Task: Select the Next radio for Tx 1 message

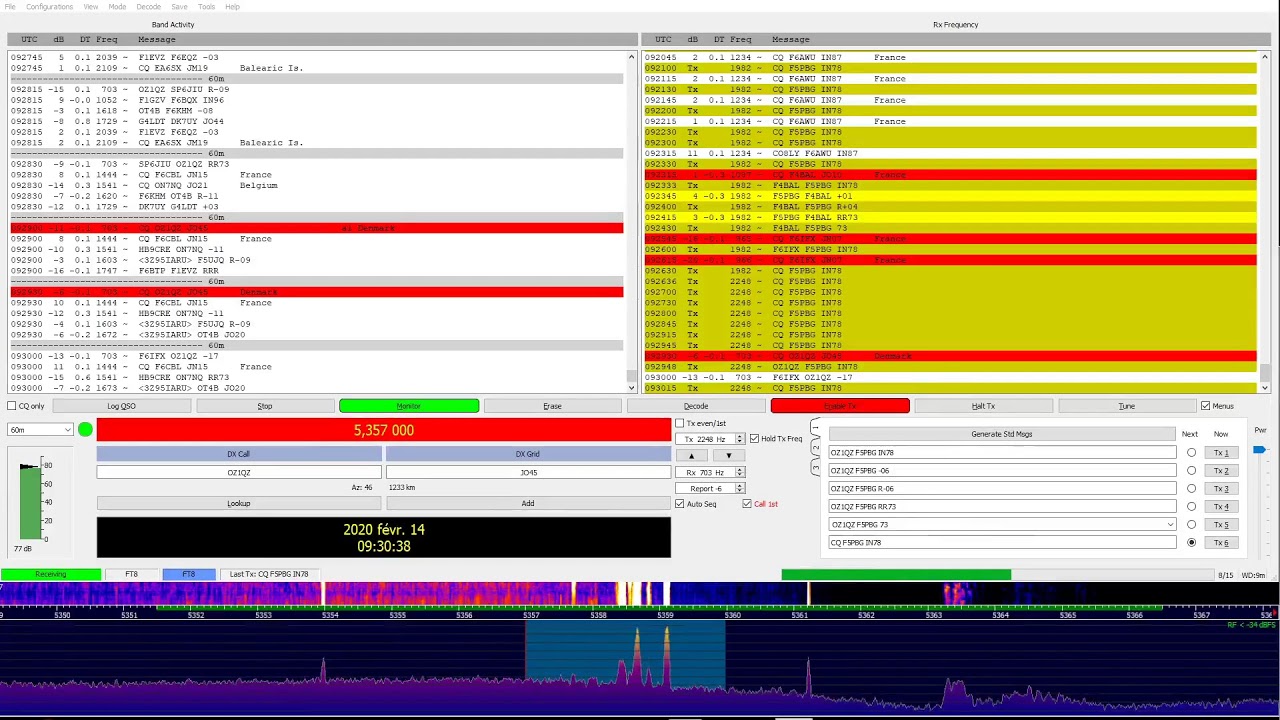Action: coord(1191,453)
